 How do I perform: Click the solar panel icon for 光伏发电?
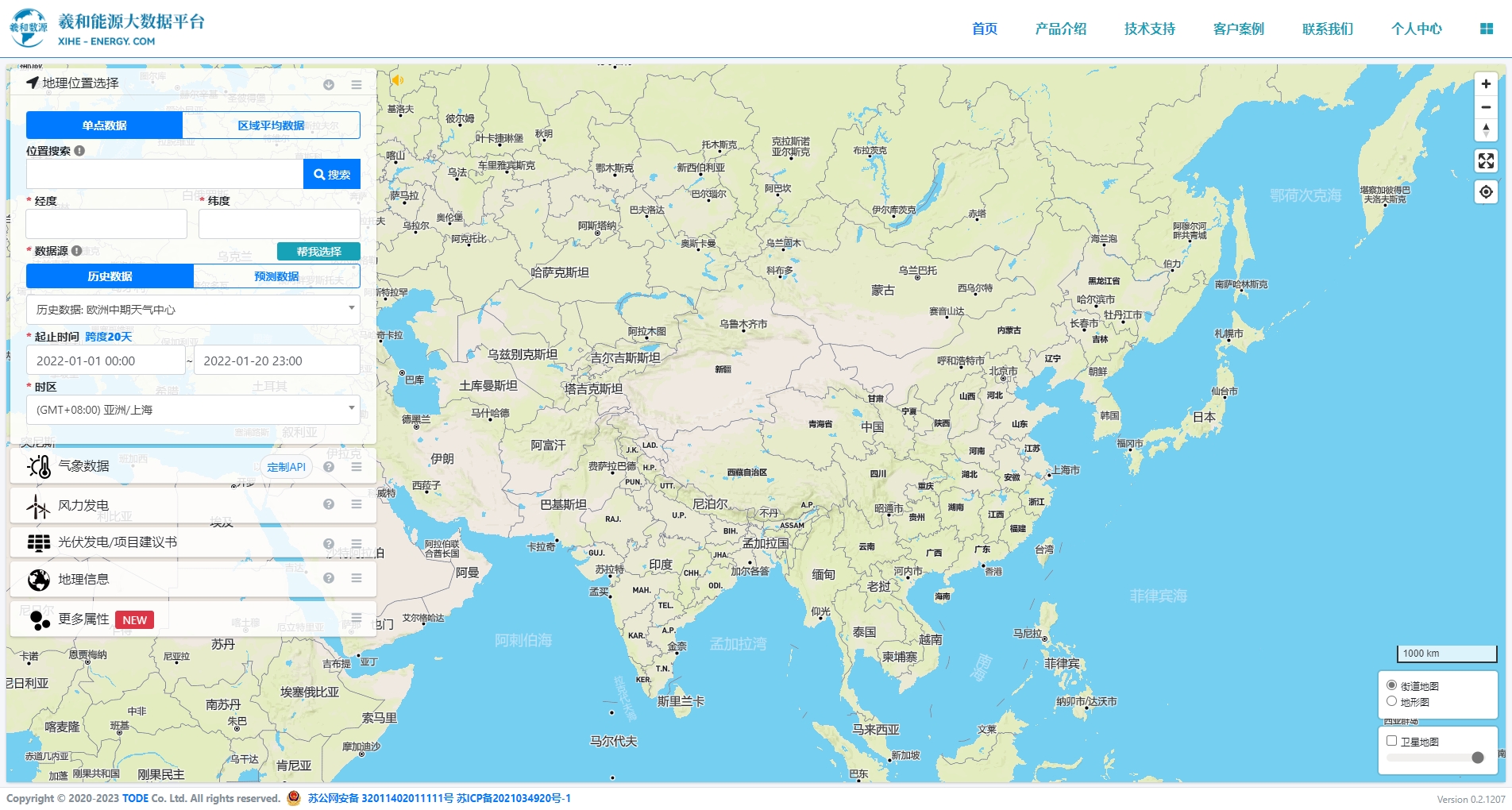click(x=39, y=542)
